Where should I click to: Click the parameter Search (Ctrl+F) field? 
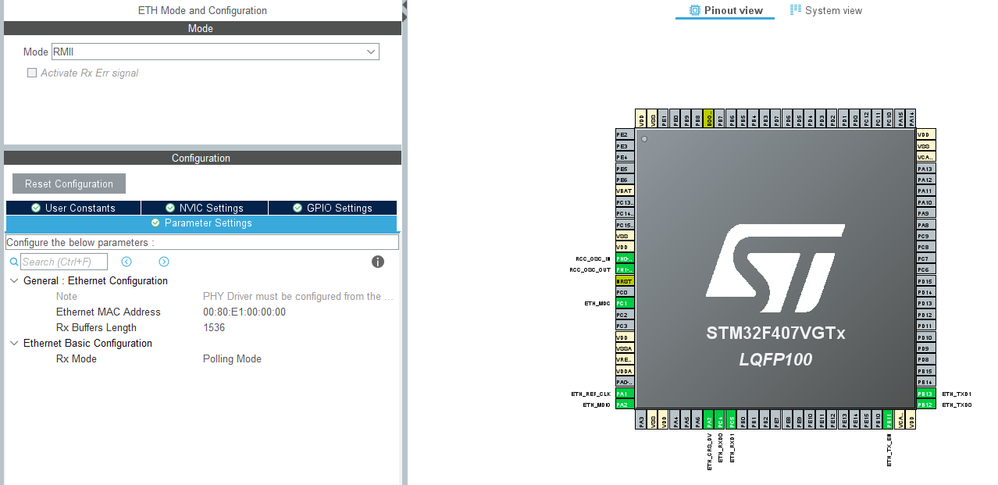(x=64, y=262)
